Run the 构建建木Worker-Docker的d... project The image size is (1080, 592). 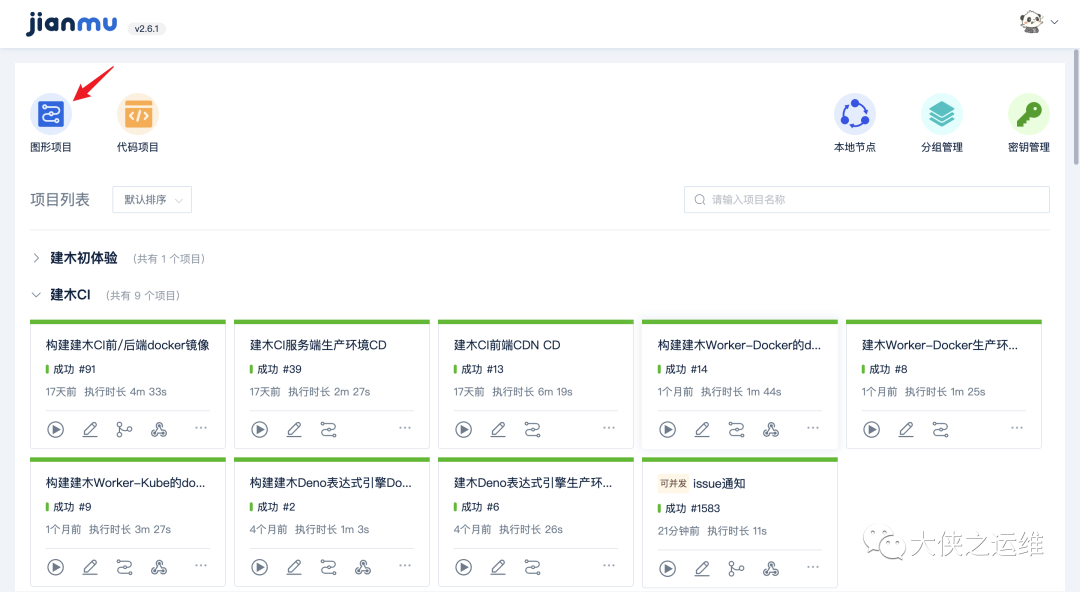pos(667,429)
